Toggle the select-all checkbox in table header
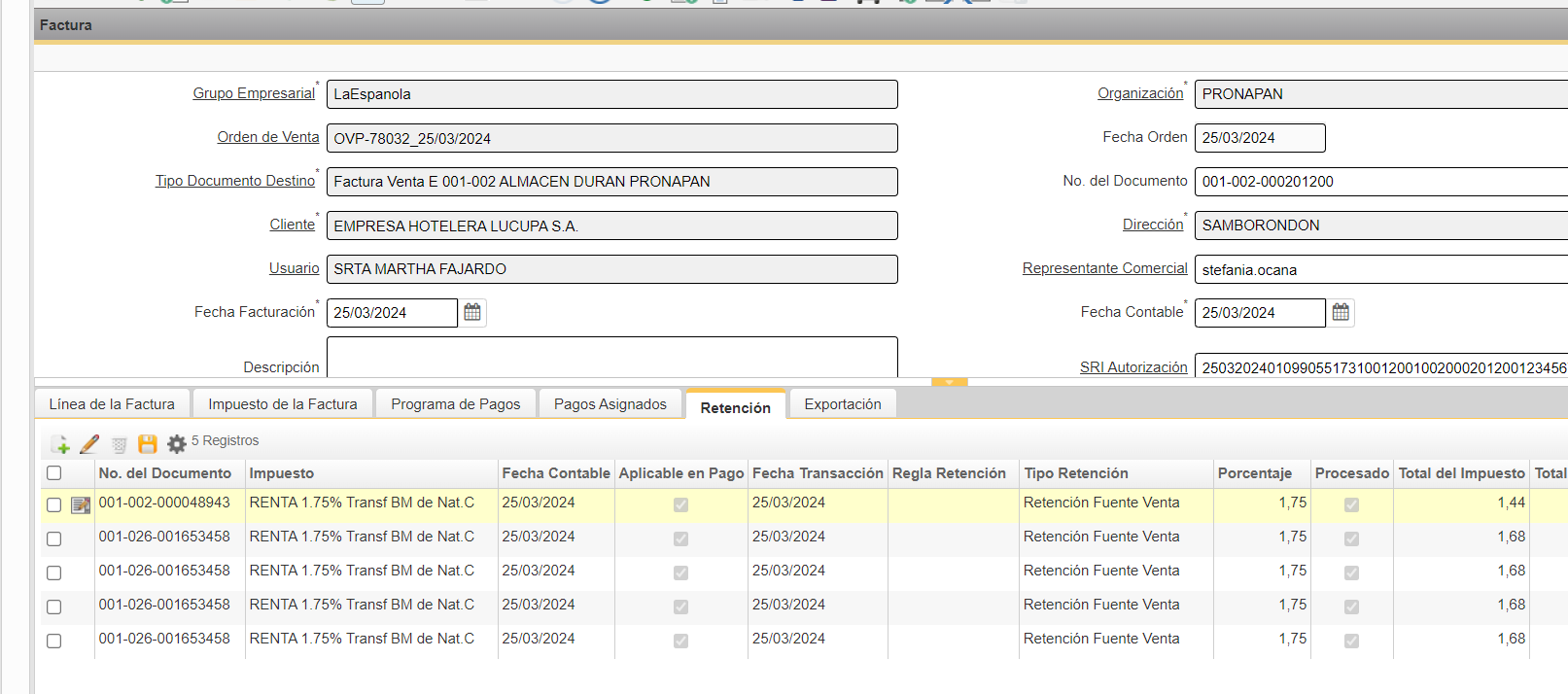The width and height of the screenshot is (1568, 694). coord(54,473)
